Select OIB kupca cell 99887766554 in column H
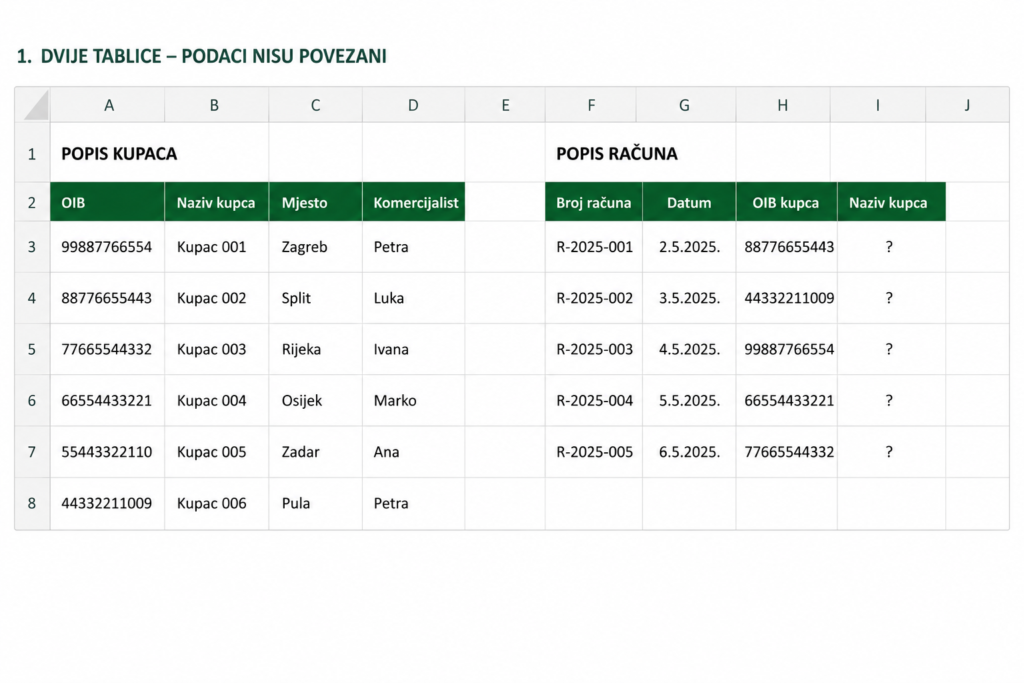Screen dimensions: 1024x683 [x=787, y=349]
